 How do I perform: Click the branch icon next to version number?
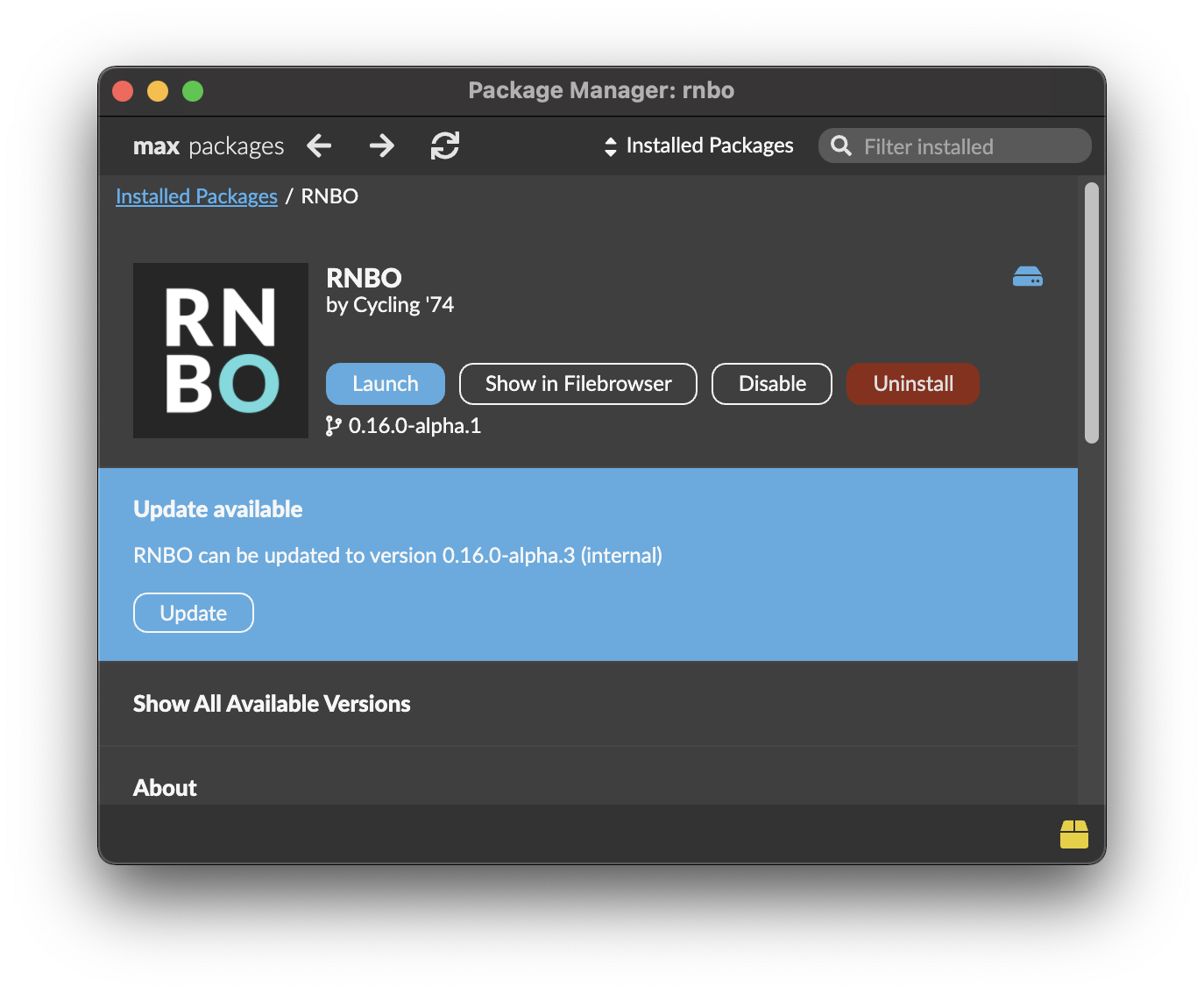[x=333, y=426]
